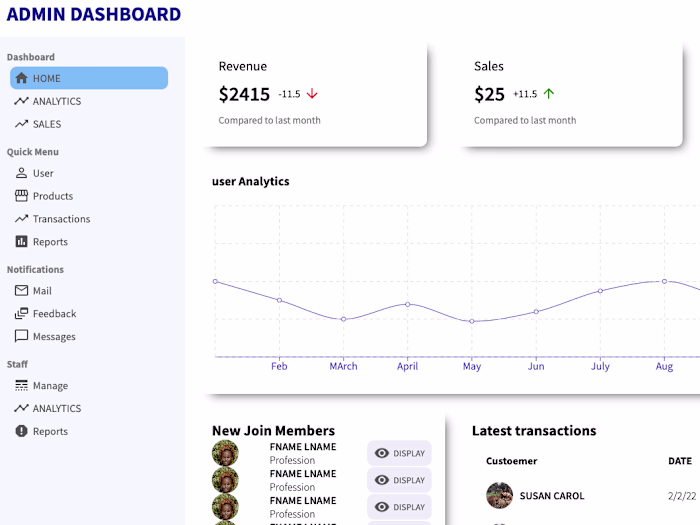The image size is (700, 525).
Task: Click the first DISPLAY button label
Action: pos(409,453)
